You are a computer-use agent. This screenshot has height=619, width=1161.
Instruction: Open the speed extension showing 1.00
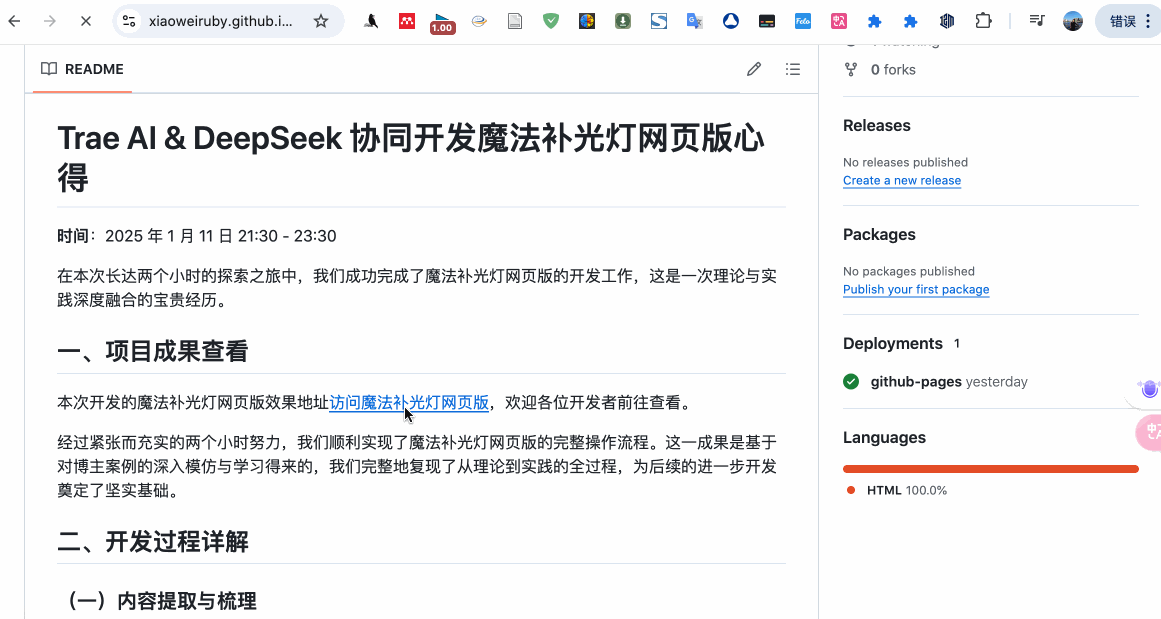(x=442, y=23)
